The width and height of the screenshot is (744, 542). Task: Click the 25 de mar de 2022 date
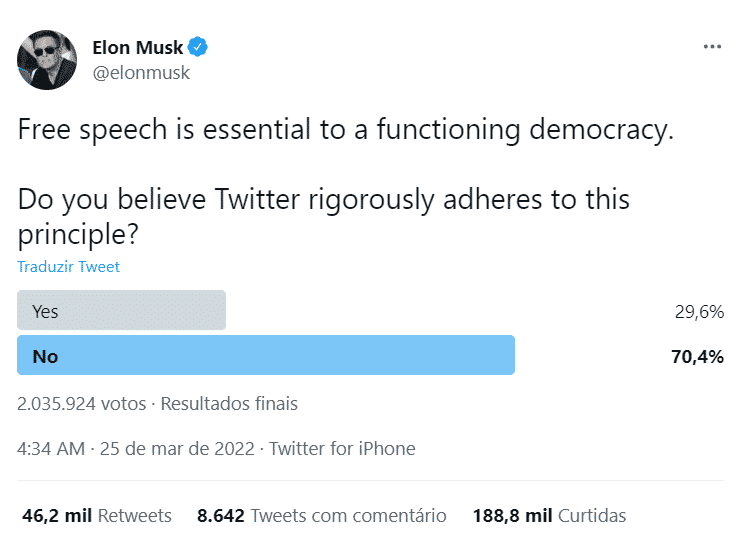pyautogui.click(x=177, y=449)
